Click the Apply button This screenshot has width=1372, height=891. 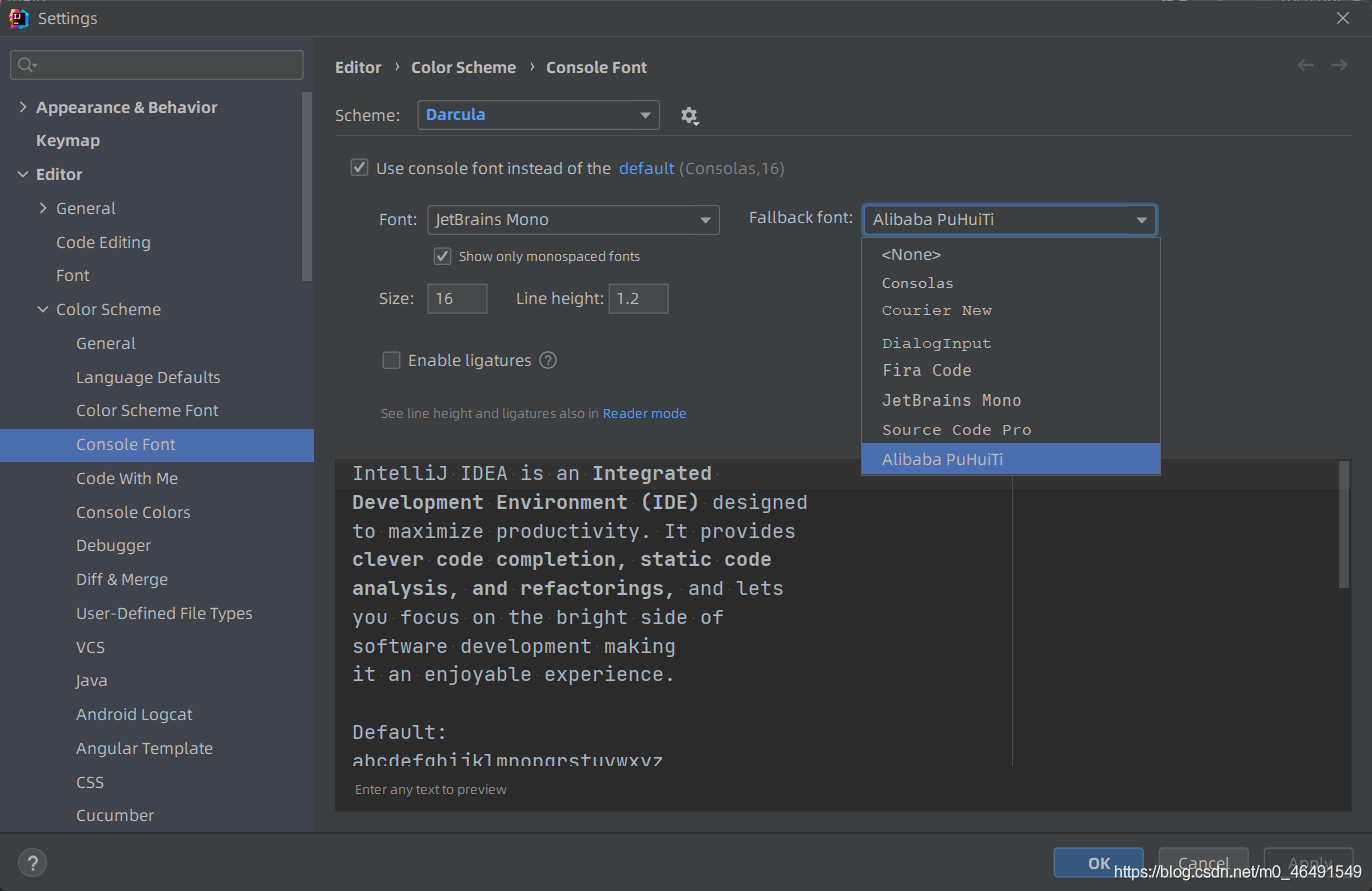click(1309, 863)
